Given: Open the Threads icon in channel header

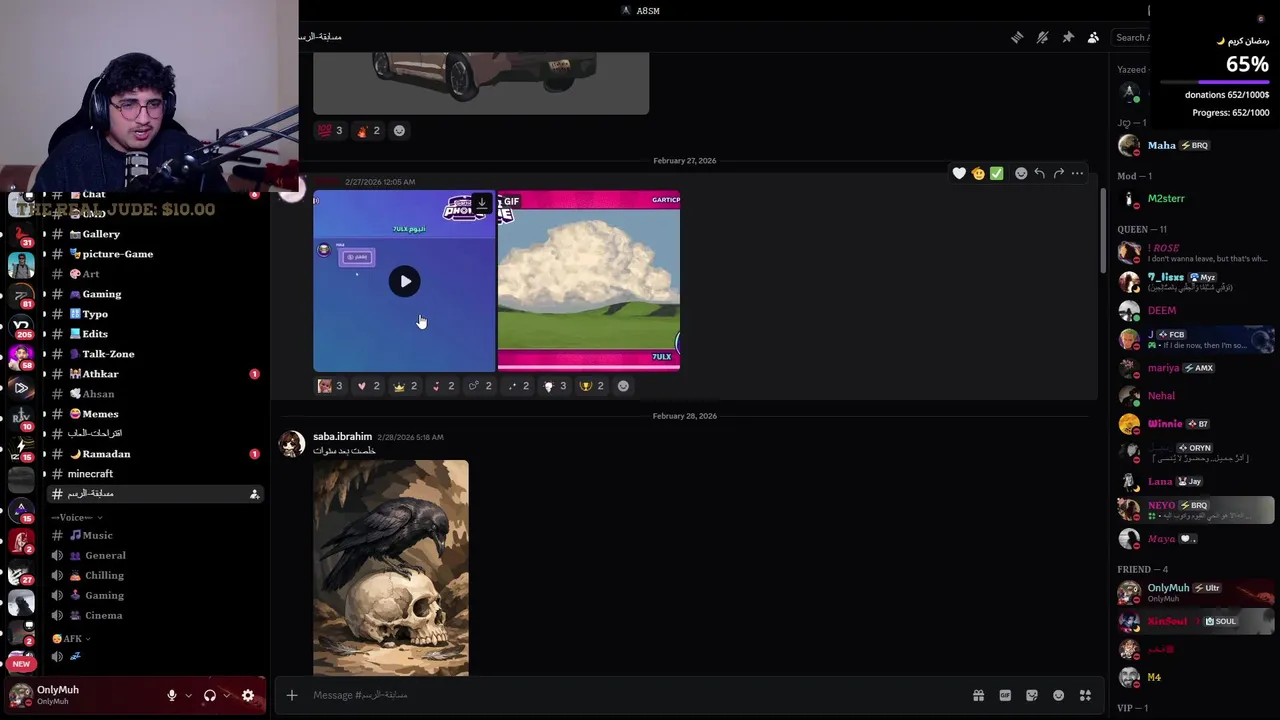Looking at the screenshot, I should pos(1017,37).
